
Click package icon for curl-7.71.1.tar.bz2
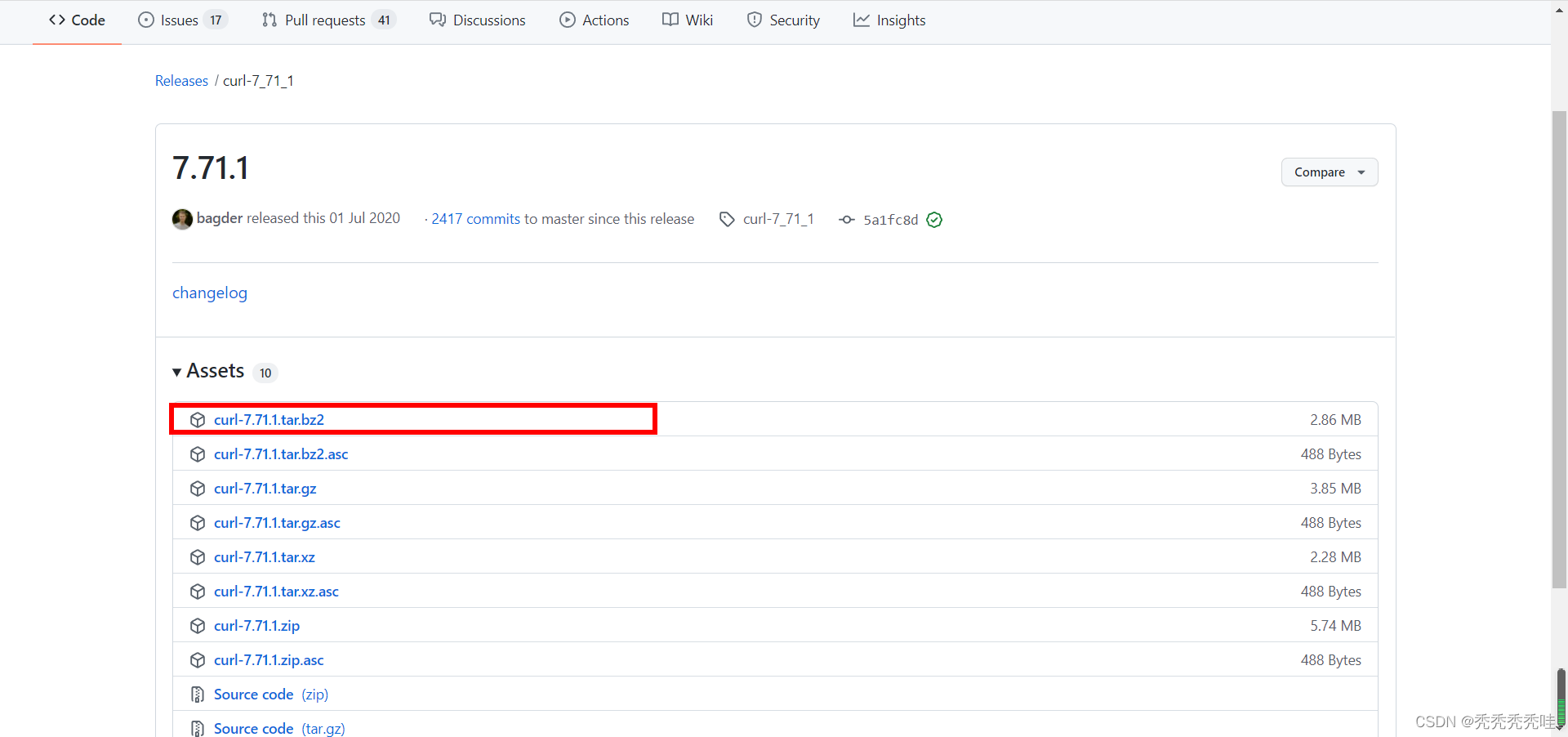[198, 420]
